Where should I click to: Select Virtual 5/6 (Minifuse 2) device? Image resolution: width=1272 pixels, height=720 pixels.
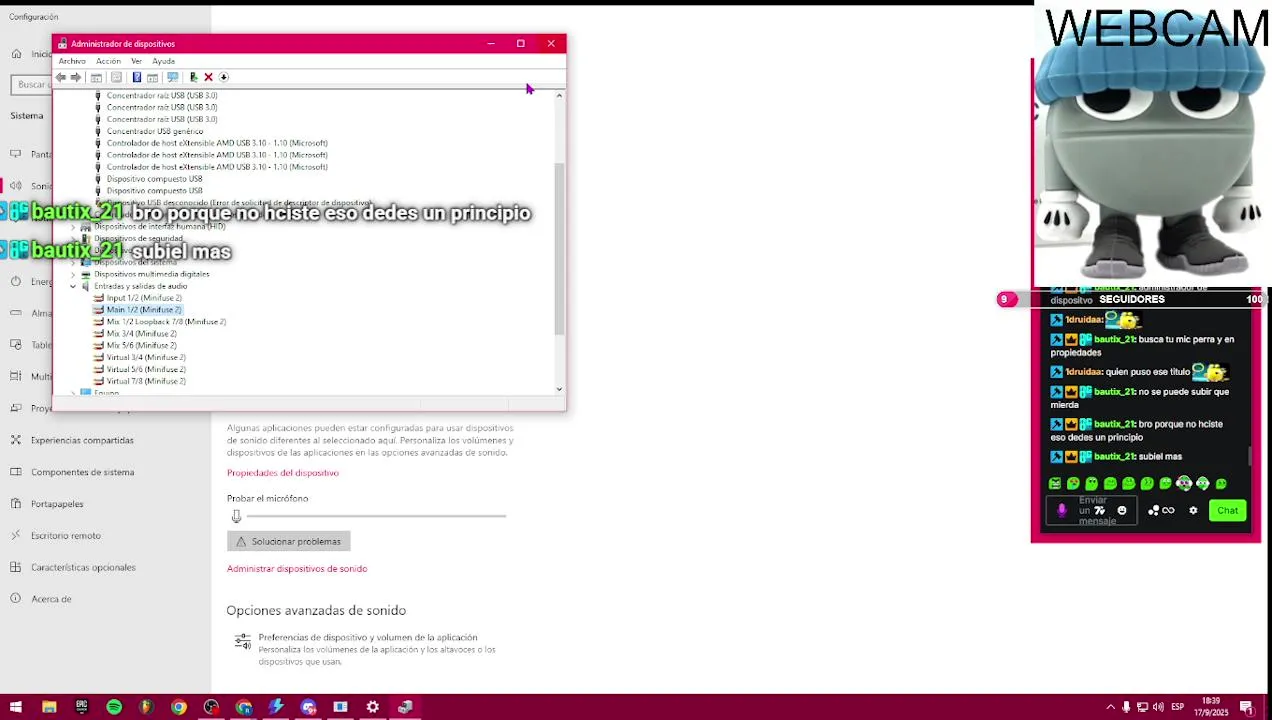click(146, 370)
